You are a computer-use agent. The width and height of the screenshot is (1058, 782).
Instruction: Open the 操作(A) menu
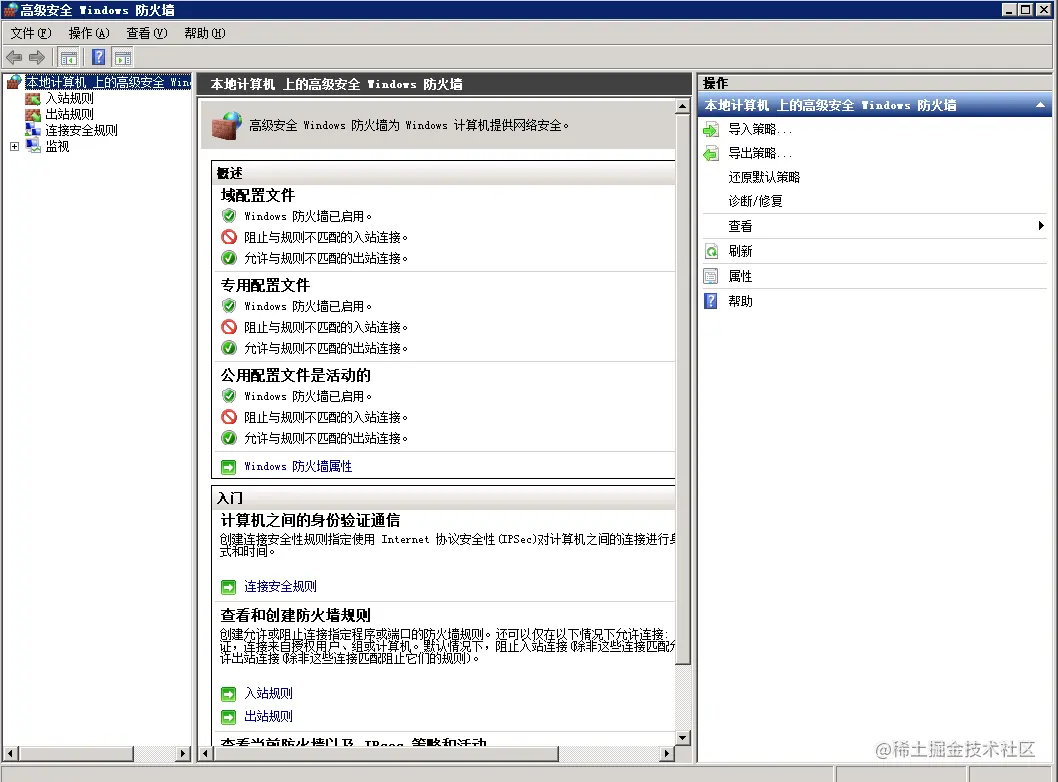coord(88,33)
